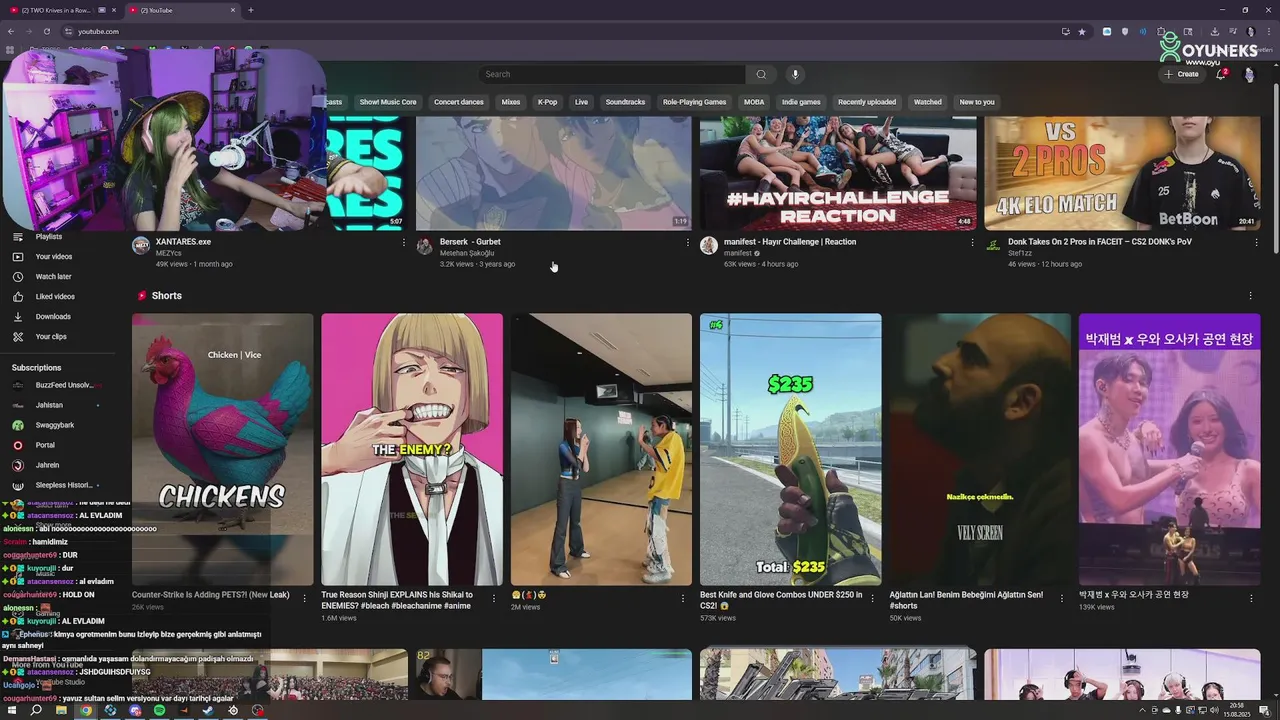Open options for Ağlattın Lan short
Image resolution: width=1280 pixels, height=720 pixels.
tap(1061, 598)
